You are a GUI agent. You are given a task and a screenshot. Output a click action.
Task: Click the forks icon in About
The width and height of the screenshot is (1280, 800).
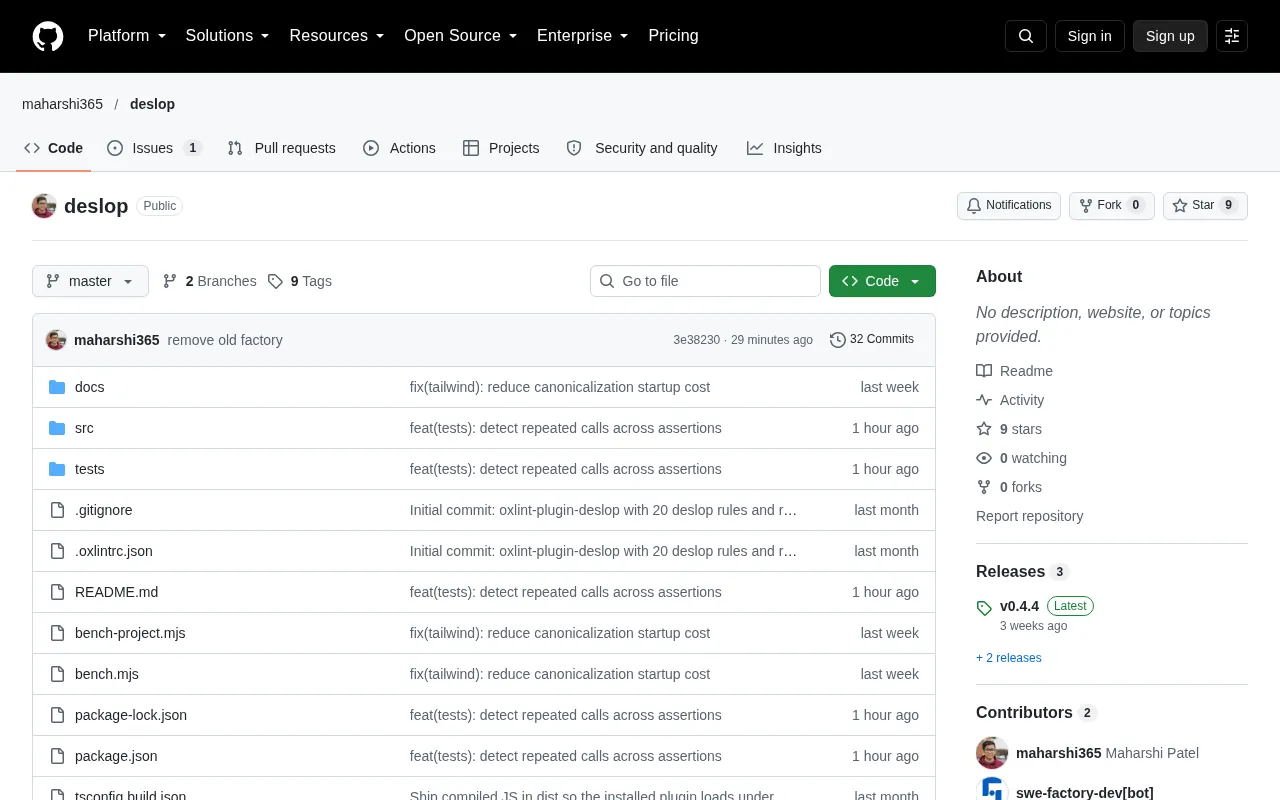(984, 487)
